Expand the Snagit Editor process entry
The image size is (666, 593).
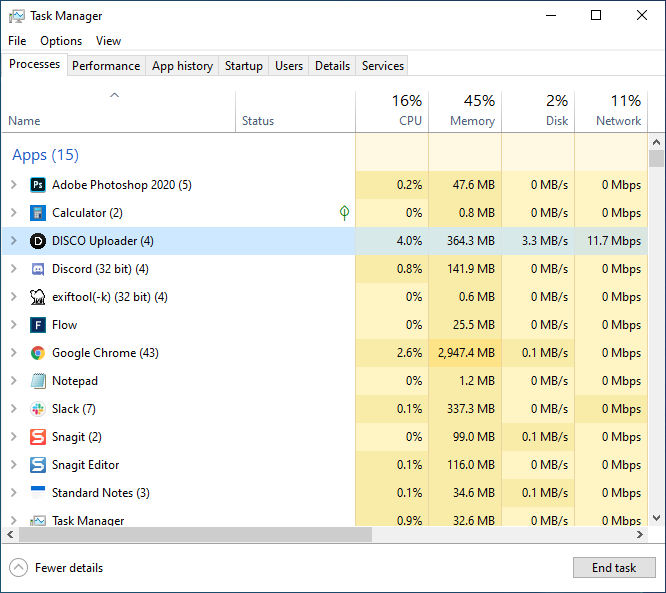14,465
